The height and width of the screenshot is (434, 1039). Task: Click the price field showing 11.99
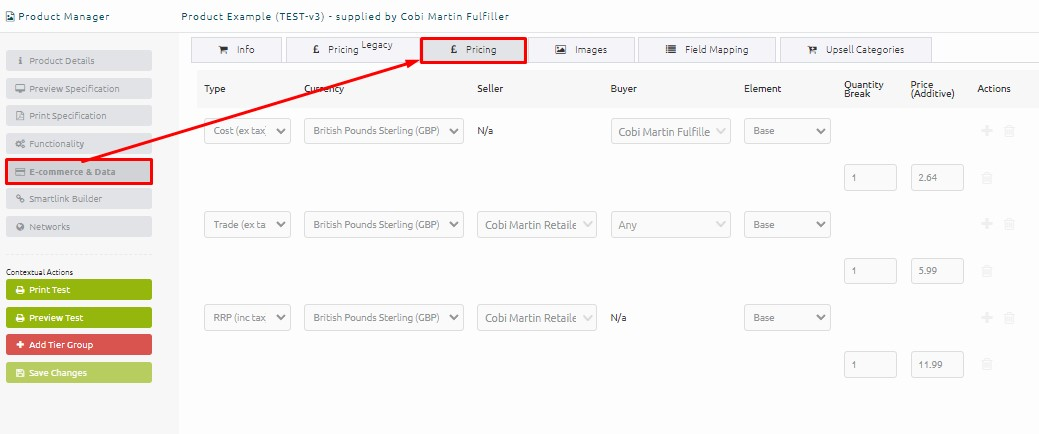coord(937,364)
